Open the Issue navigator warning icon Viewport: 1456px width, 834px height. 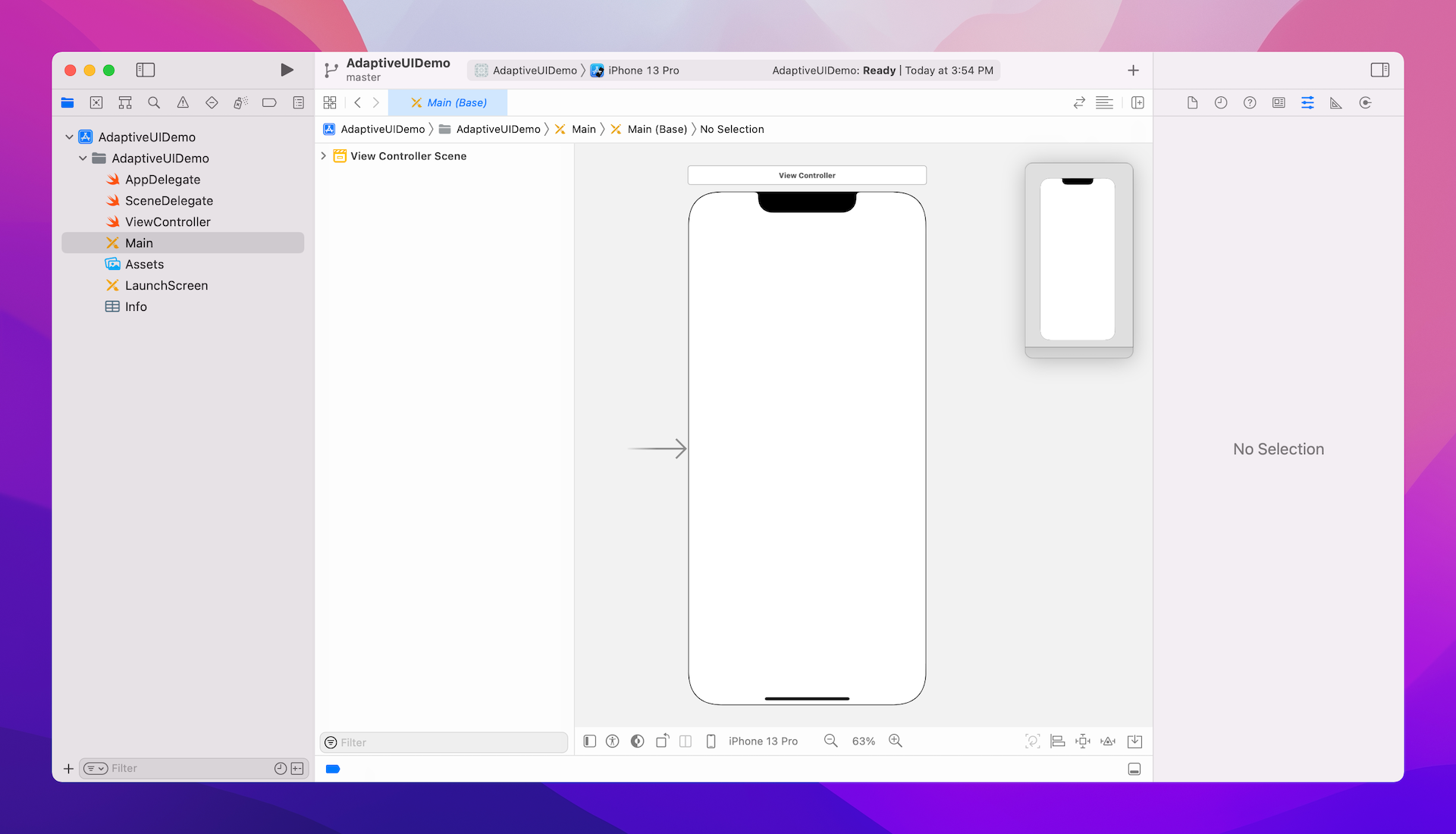click(183, 102)
